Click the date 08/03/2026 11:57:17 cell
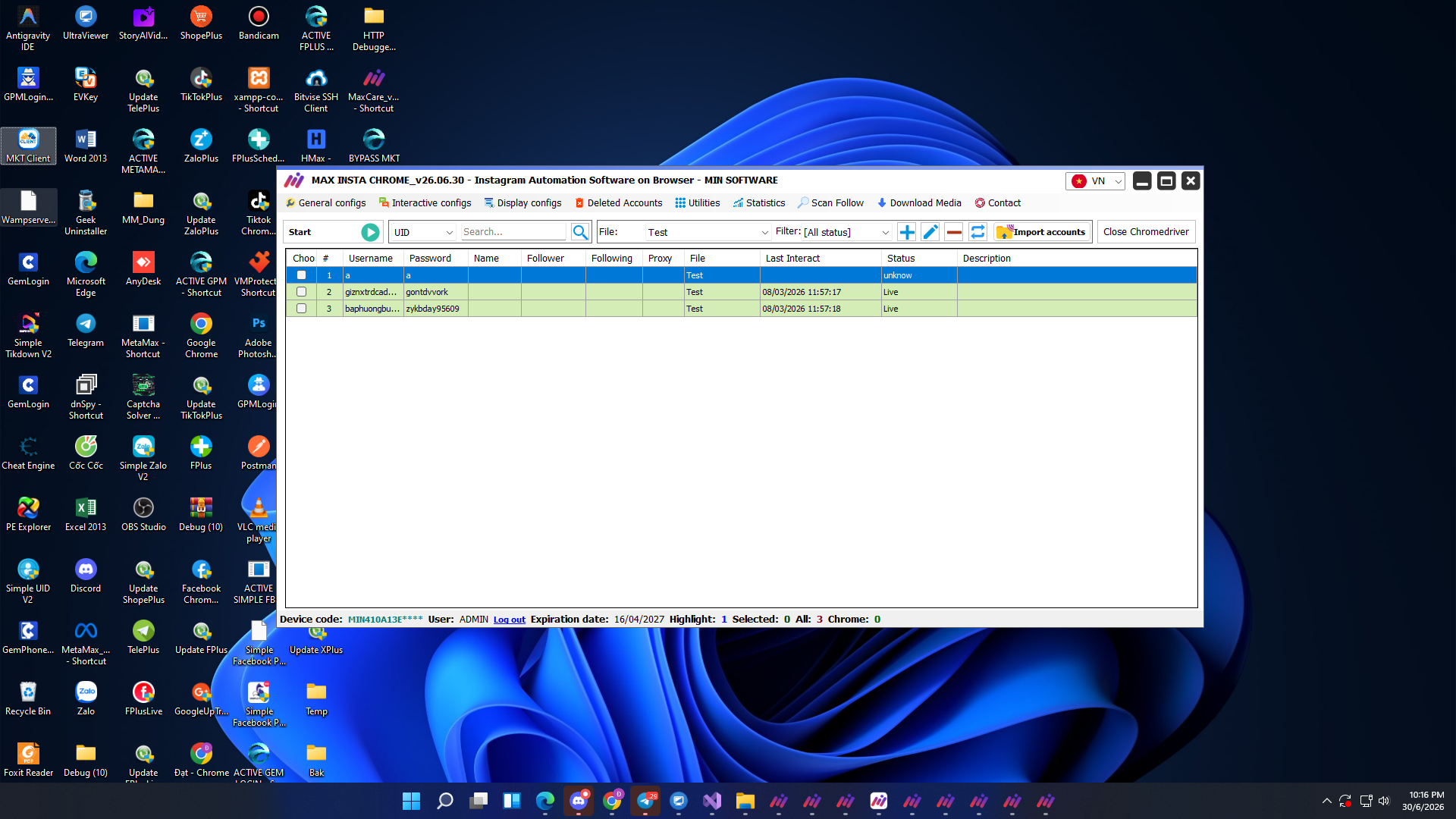This screenshot has width=1456, height=819. point(821,292)
